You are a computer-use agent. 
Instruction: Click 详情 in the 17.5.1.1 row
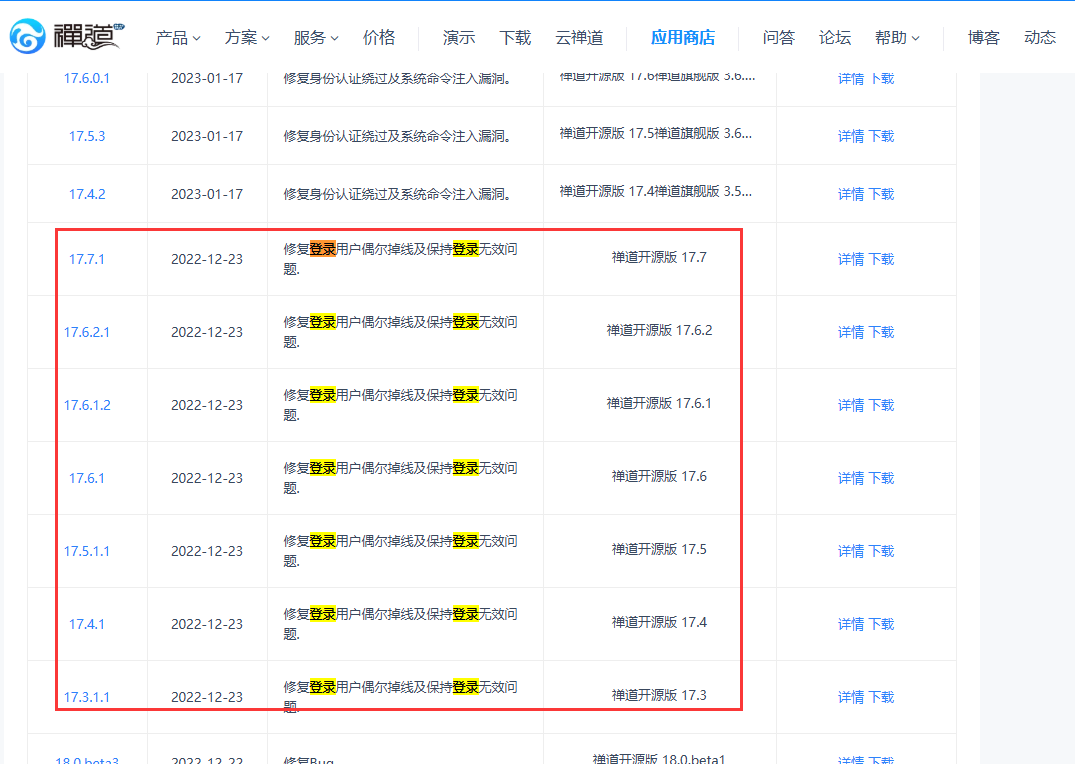(x=851, y=551)
